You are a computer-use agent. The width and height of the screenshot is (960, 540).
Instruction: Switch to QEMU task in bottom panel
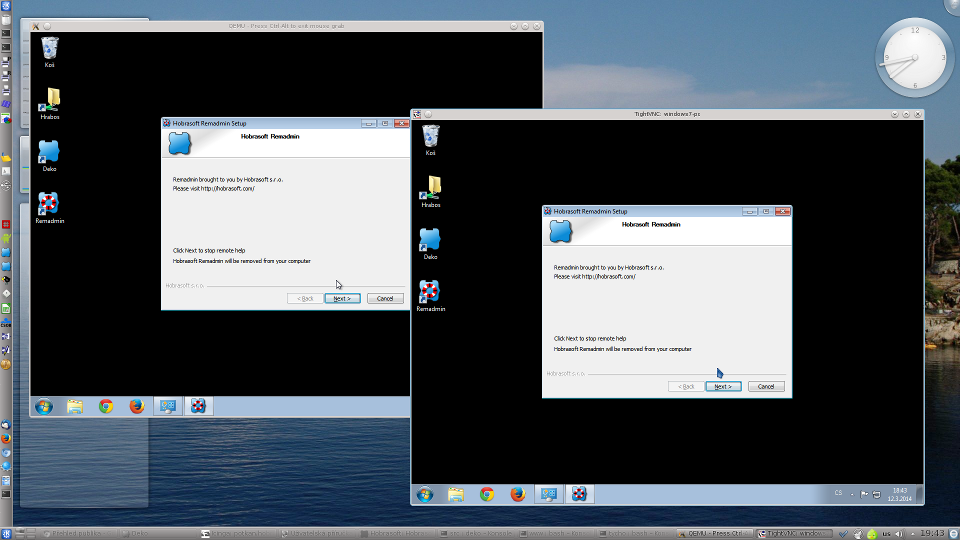[714, 534]
